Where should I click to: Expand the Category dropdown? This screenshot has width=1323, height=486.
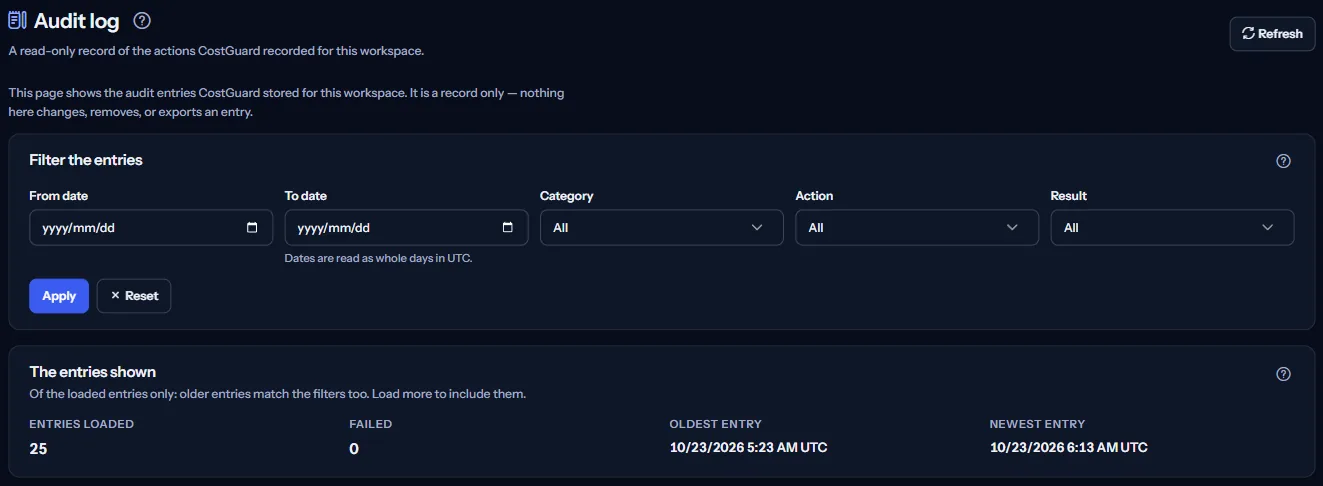tap(662, 227)
